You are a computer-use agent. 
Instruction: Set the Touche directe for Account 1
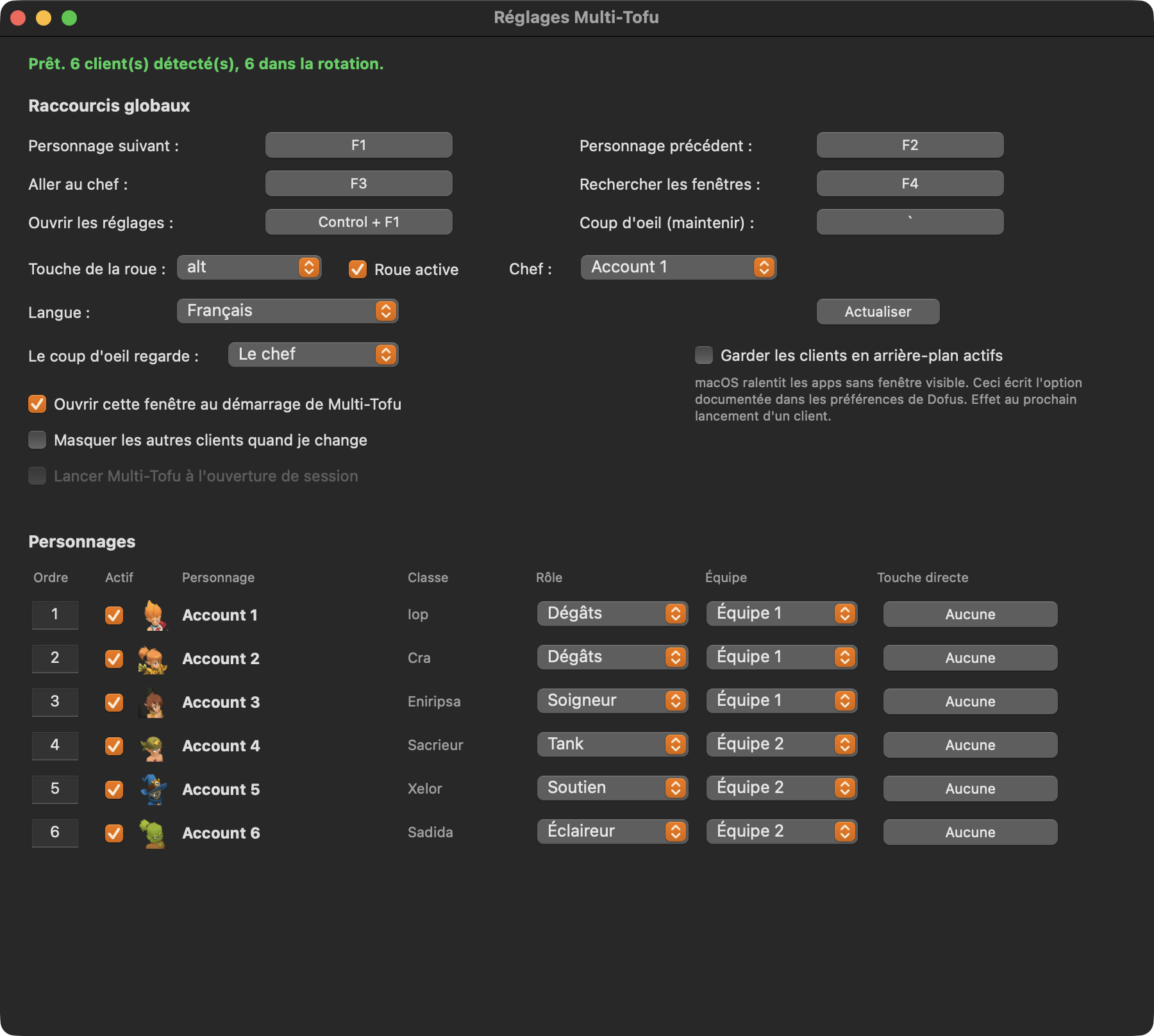click(971, 614)
